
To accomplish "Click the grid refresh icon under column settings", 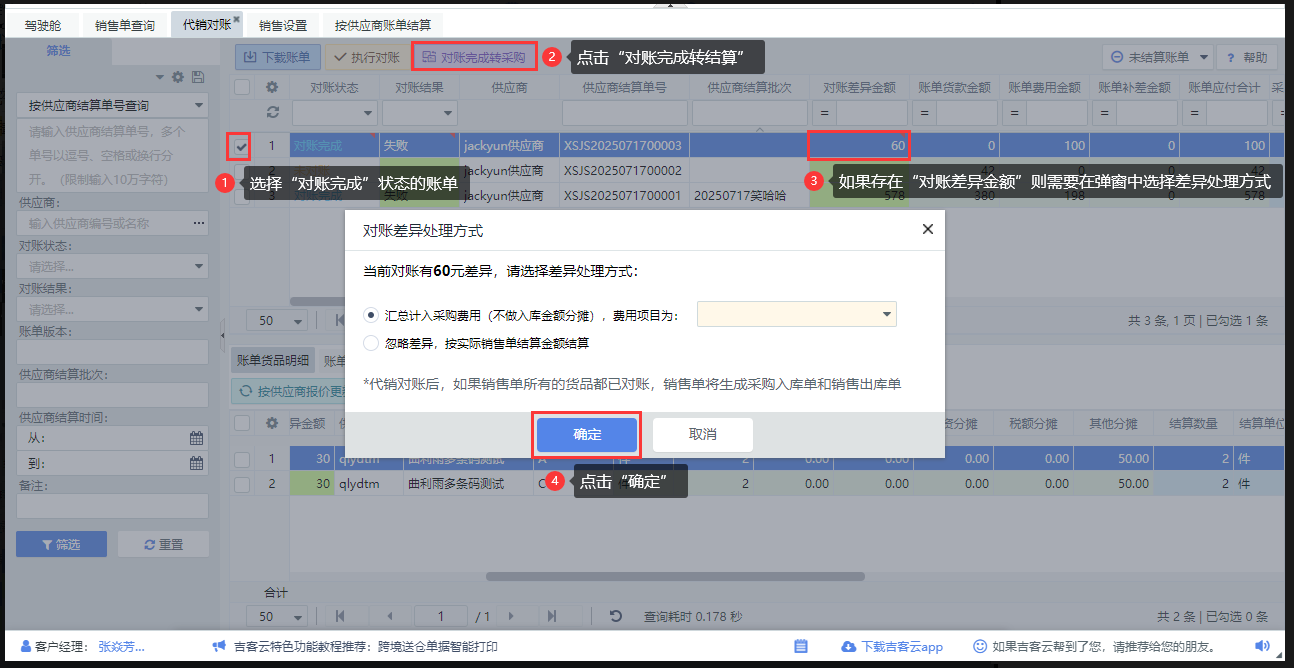I will click(x=272, y=112).
